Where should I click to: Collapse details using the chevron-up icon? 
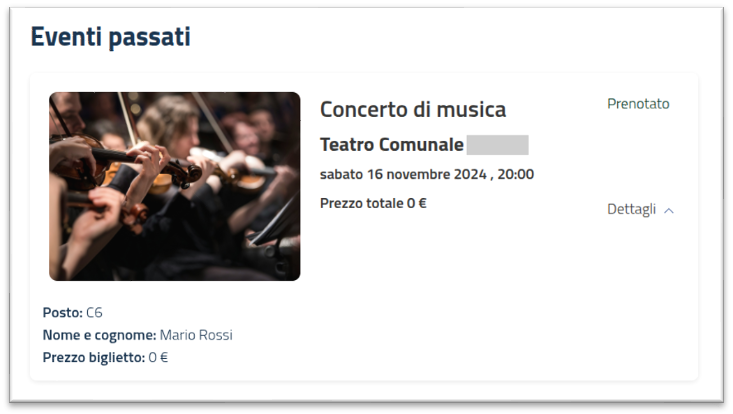tap(669, 210)
